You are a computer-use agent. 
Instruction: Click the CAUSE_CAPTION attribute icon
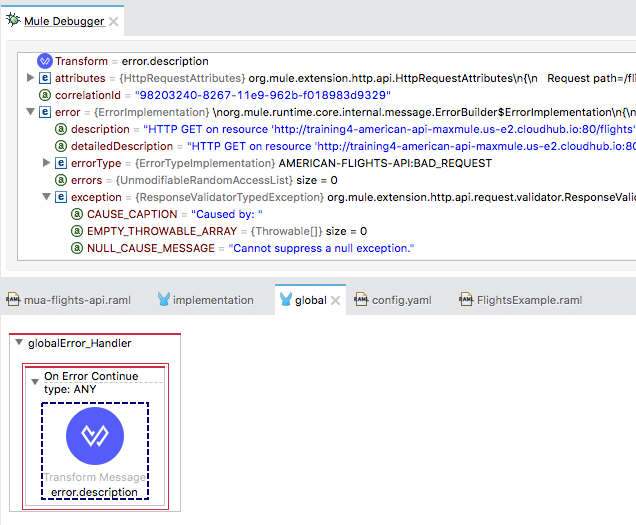click(x=77, y=214)
